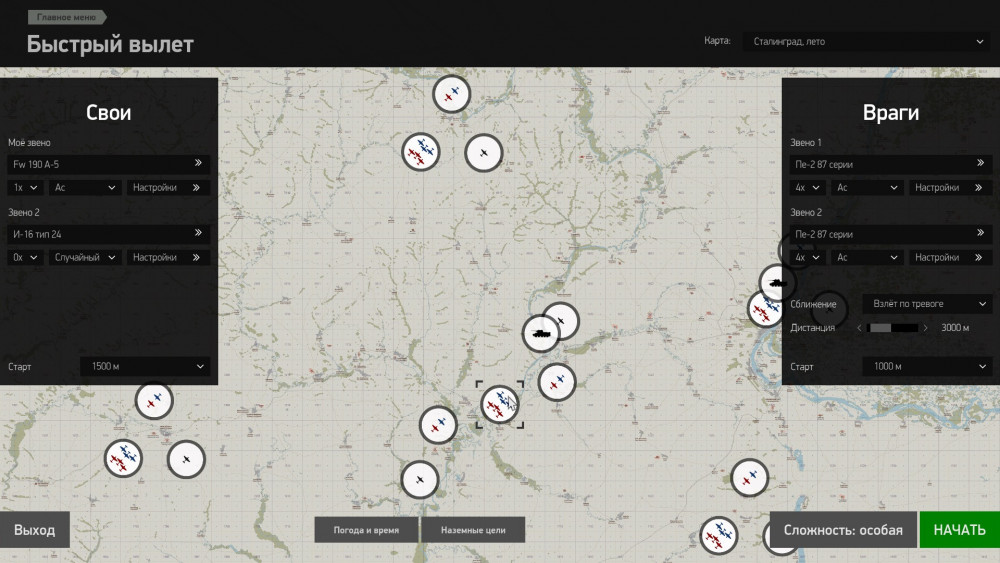Open 4x count dropdown for enemy Звено 2

coord(807,258)
